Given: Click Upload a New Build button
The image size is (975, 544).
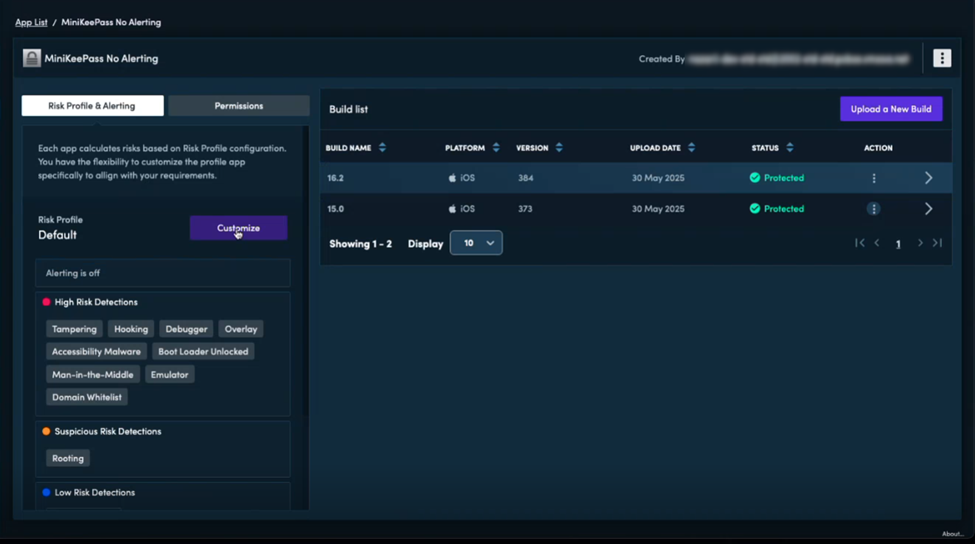Looking at the screenshot, I should (x=890, y=109).
